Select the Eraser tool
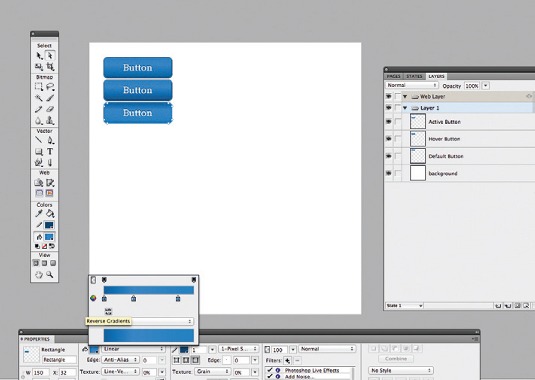This screenshot has height=380, width=535. (50, 109)
